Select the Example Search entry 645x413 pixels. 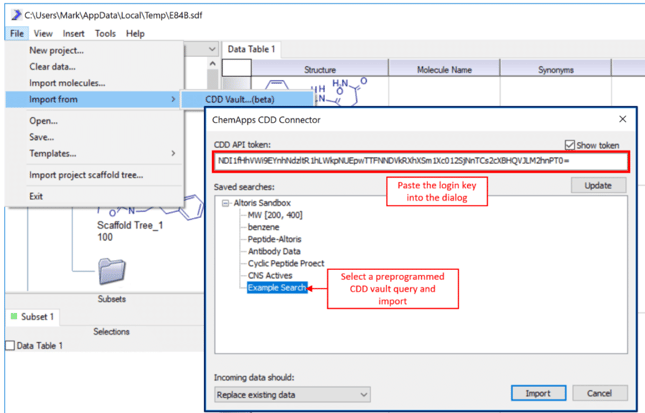click(277, 288)
